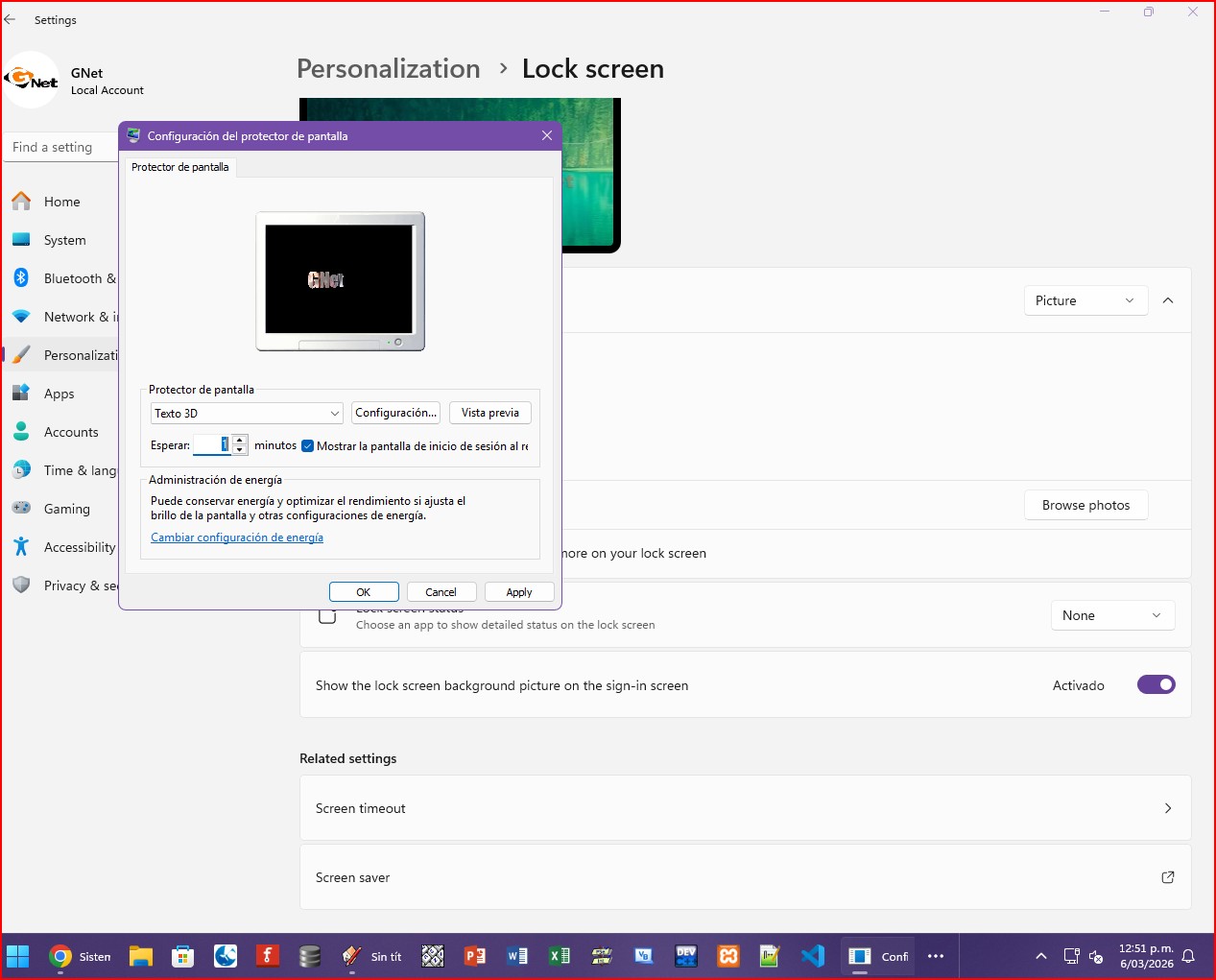Viewport: 1216px width, 980px height.
Task: Click the Accessibility figure icon
Action: 21,547
